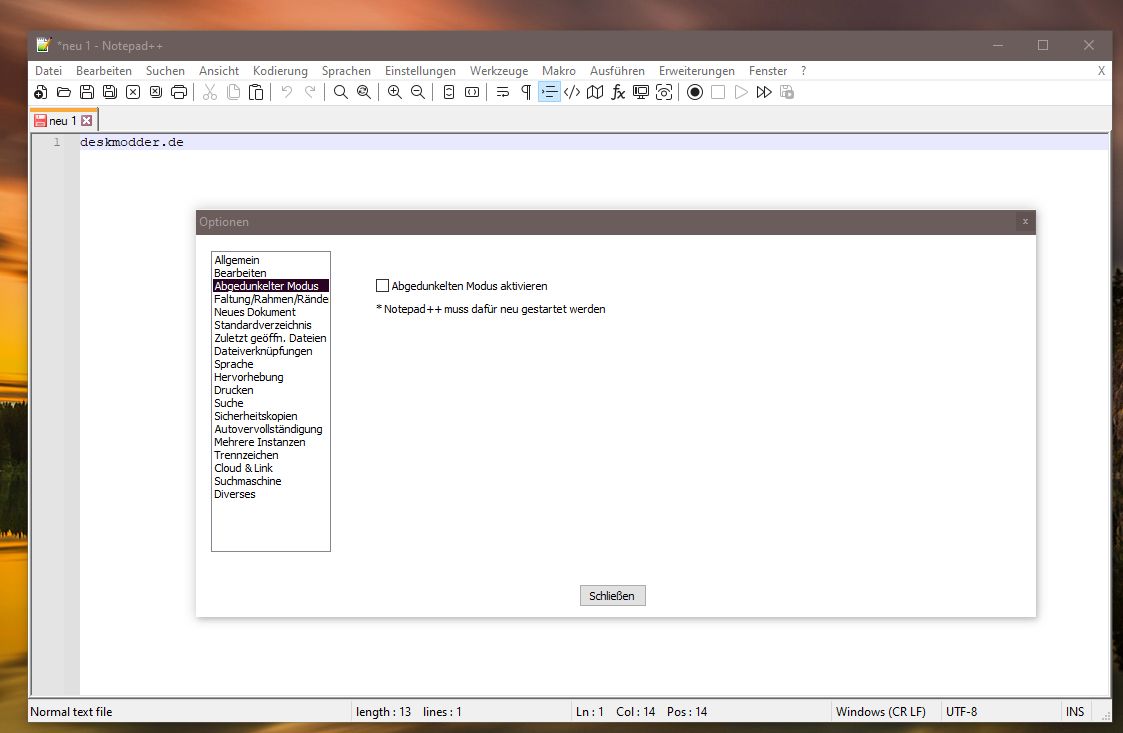Create a new file with the toolbar icon
This screenshot has width=1123, height=733.
41,92
